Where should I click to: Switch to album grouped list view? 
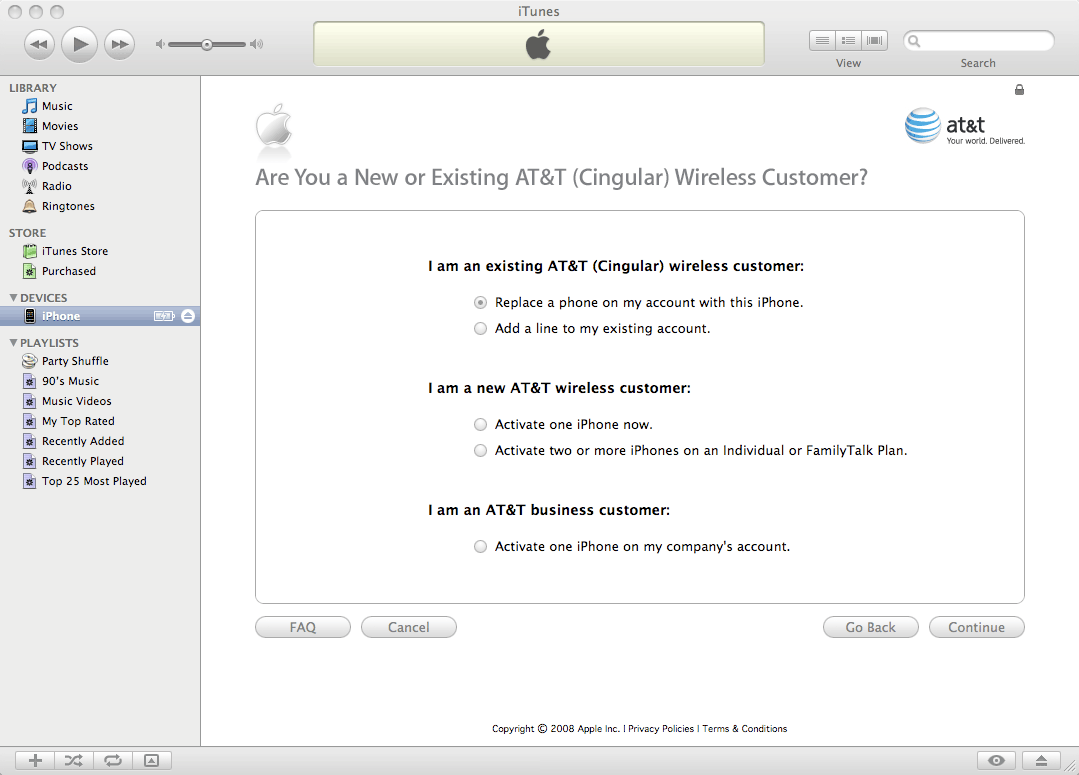point(848,41)
